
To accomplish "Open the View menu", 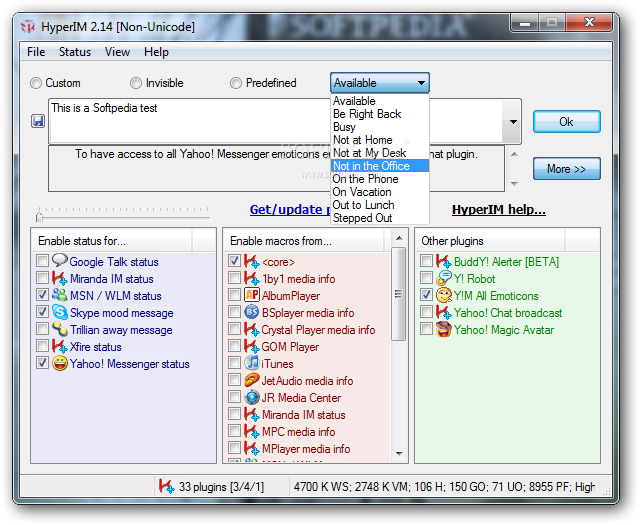I will click(117, 52).
